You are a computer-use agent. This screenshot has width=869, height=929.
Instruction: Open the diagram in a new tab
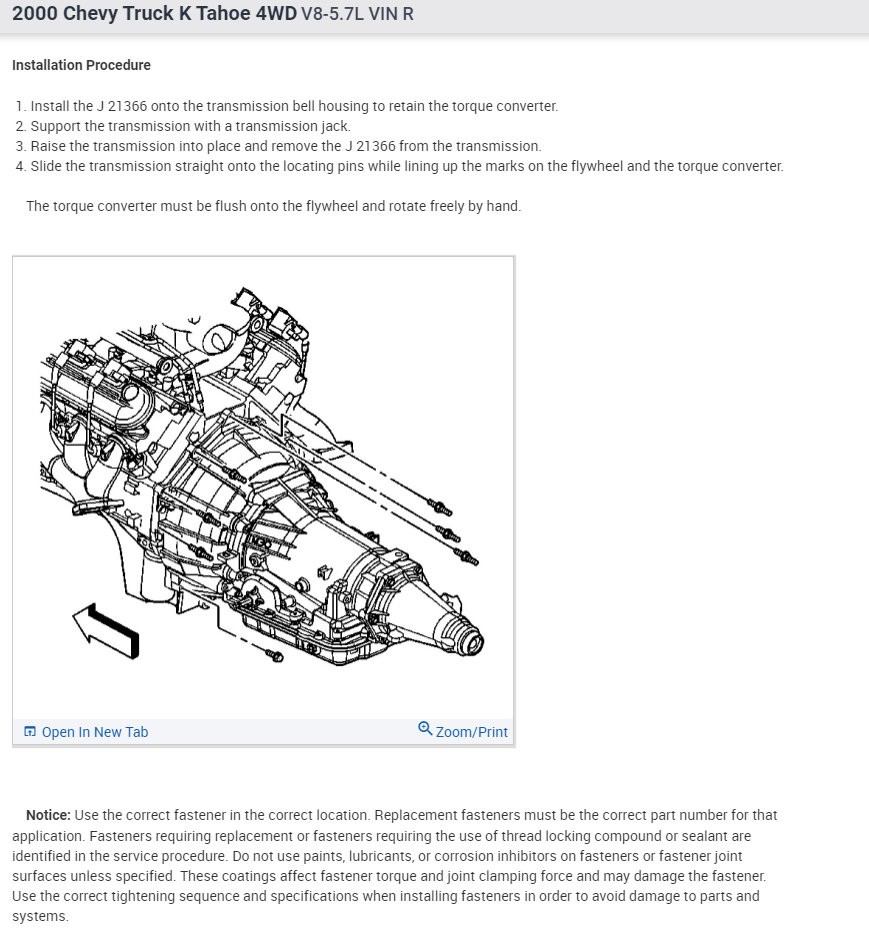click(94, 731)
